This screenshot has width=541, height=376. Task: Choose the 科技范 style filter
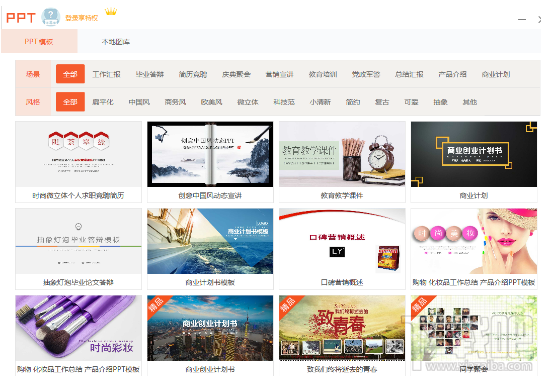tap(284, 102)
